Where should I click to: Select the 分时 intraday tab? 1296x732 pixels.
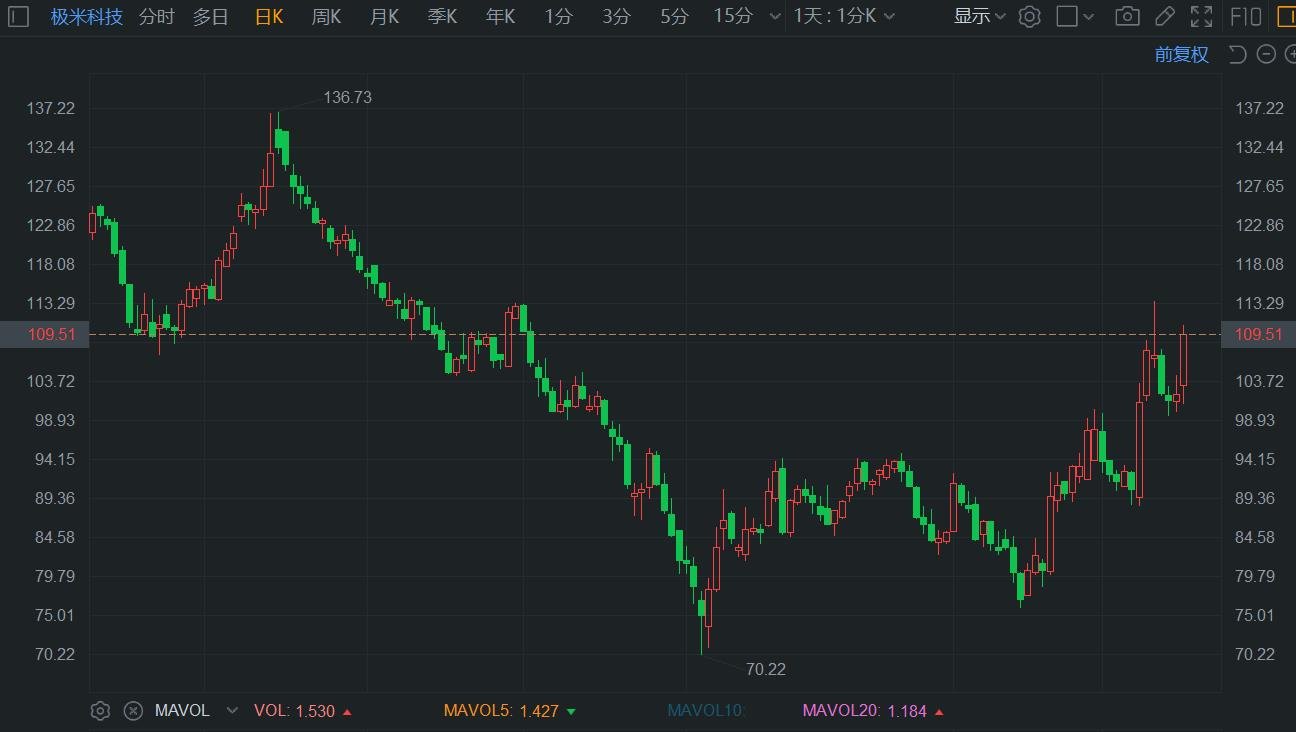(x=156, y=16)
